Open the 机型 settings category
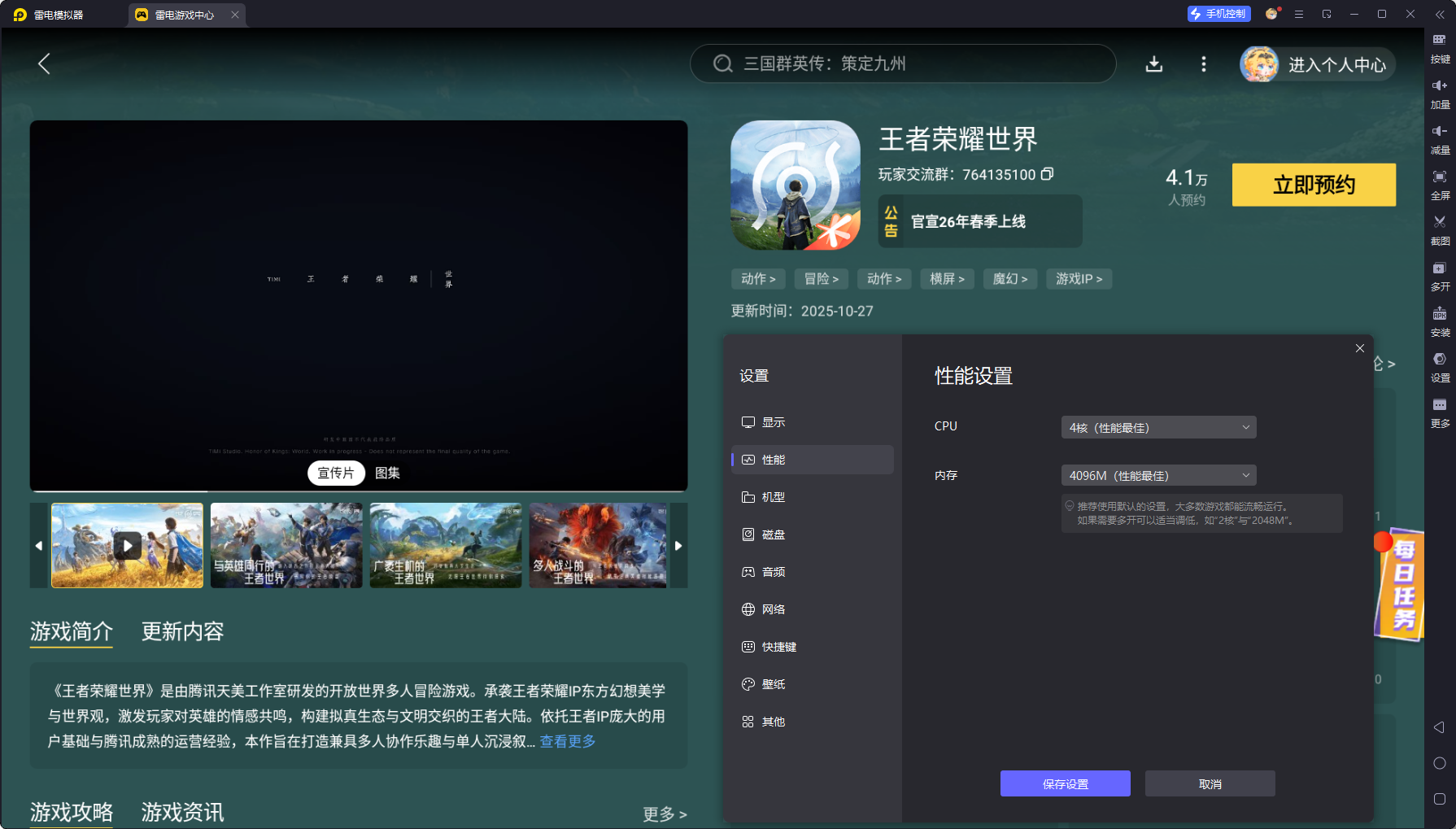1456x829 pixels. [x=773, y=497]
